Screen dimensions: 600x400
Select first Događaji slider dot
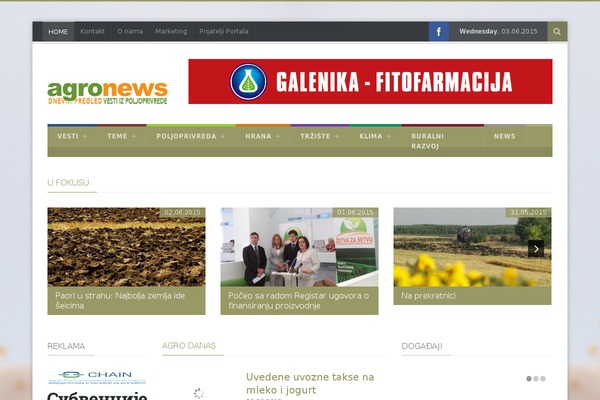click(529, 379)
